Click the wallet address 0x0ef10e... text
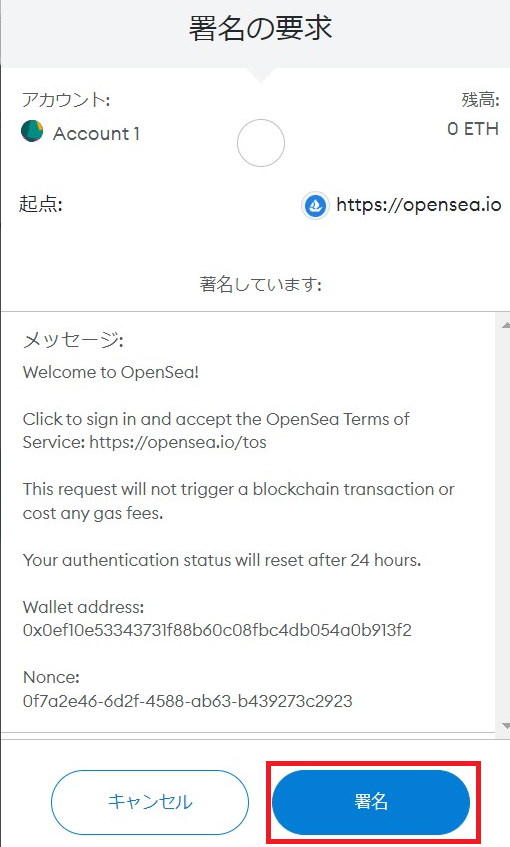 click(x=217, y=630)
